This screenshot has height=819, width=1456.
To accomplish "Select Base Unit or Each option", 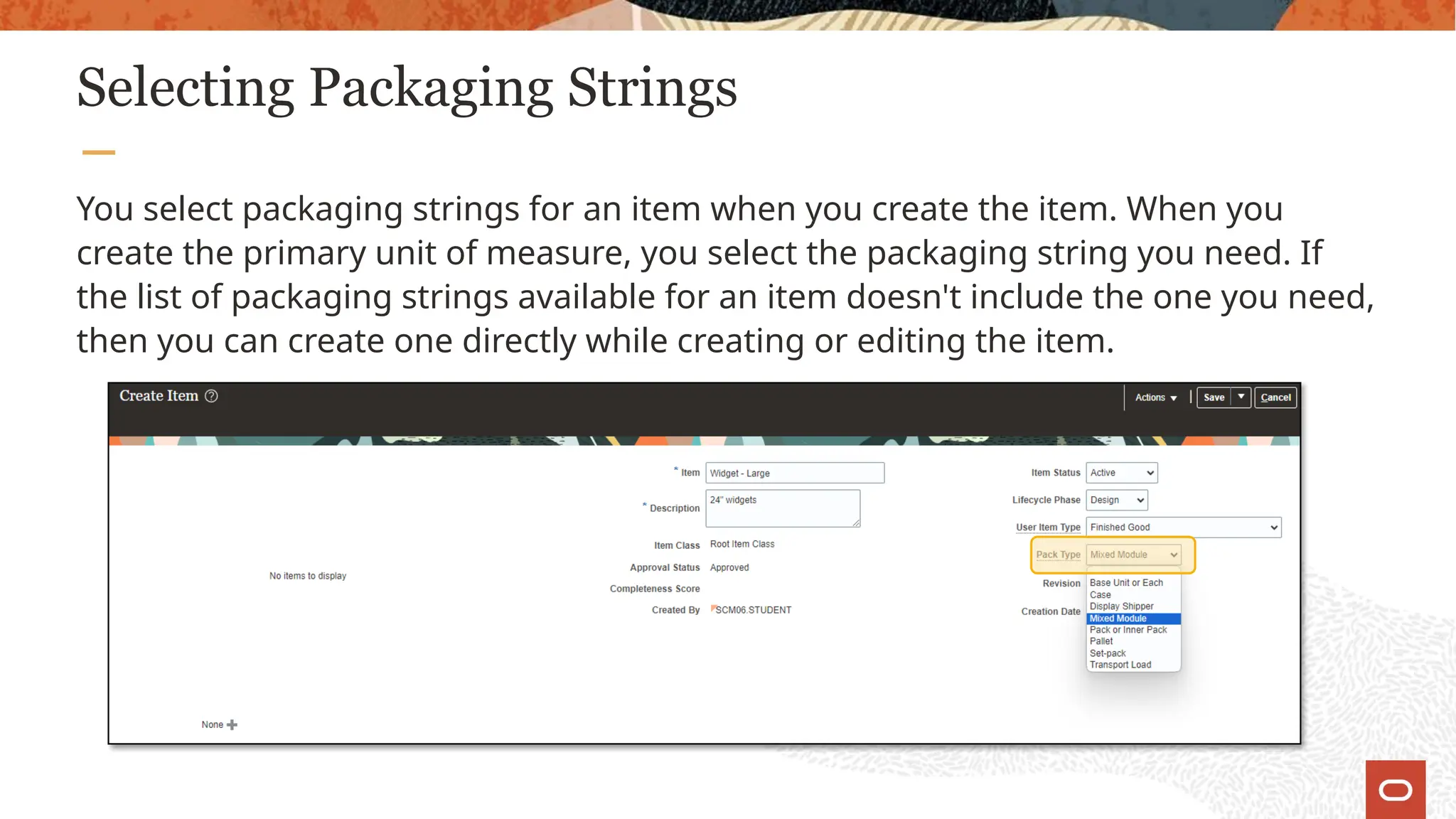I will 1133,583.
